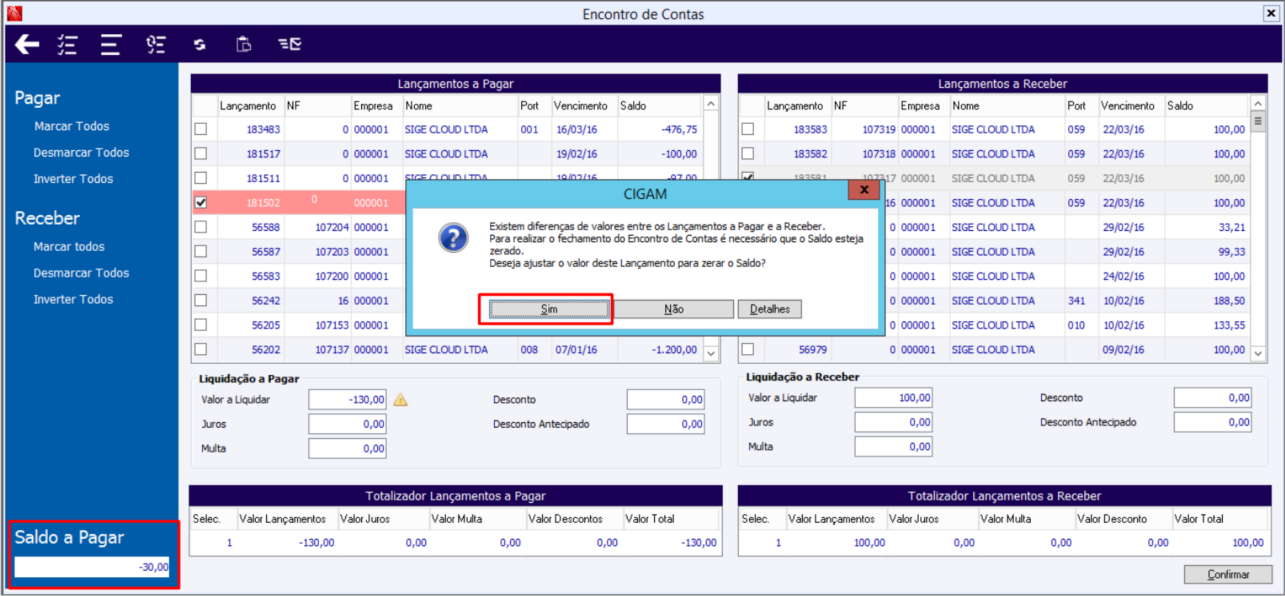Click Nome column header in Receber table
1285x596 pixels.
(1006, 105)
